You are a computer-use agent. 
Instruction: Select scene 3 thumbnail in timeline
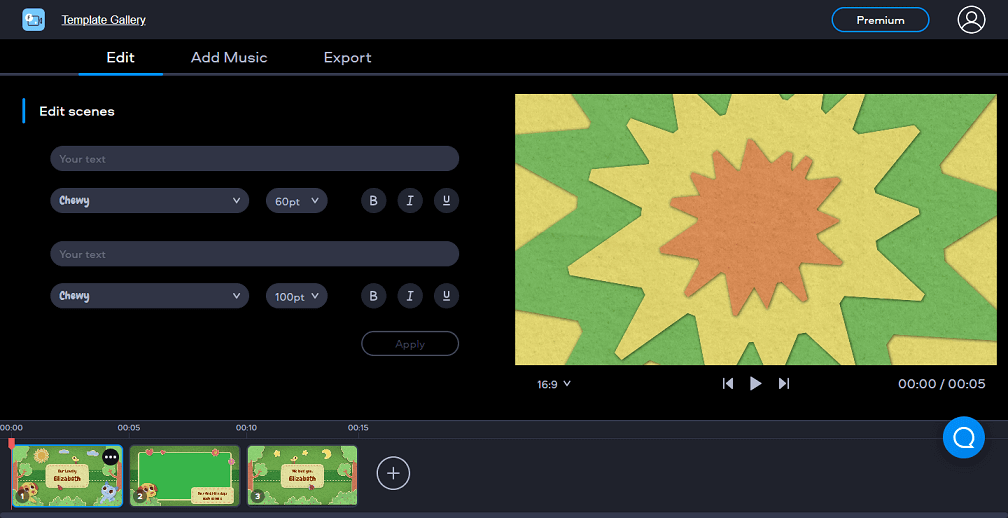pyautogui.click(x=302, y=476)
